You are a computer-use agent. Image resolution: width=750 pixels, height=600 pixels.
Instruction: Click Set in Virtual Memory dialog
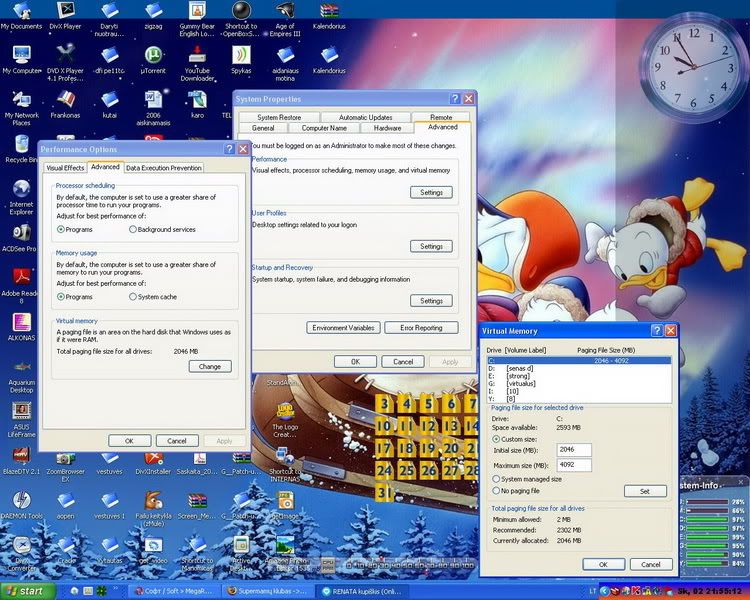(x=645, y=491)
